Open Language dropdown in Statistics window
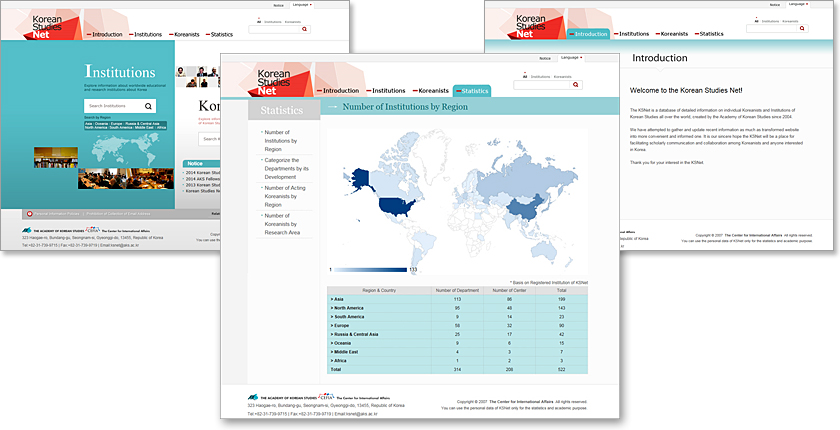Viewport: 840px width, 430px height. [x=571, y=57]
